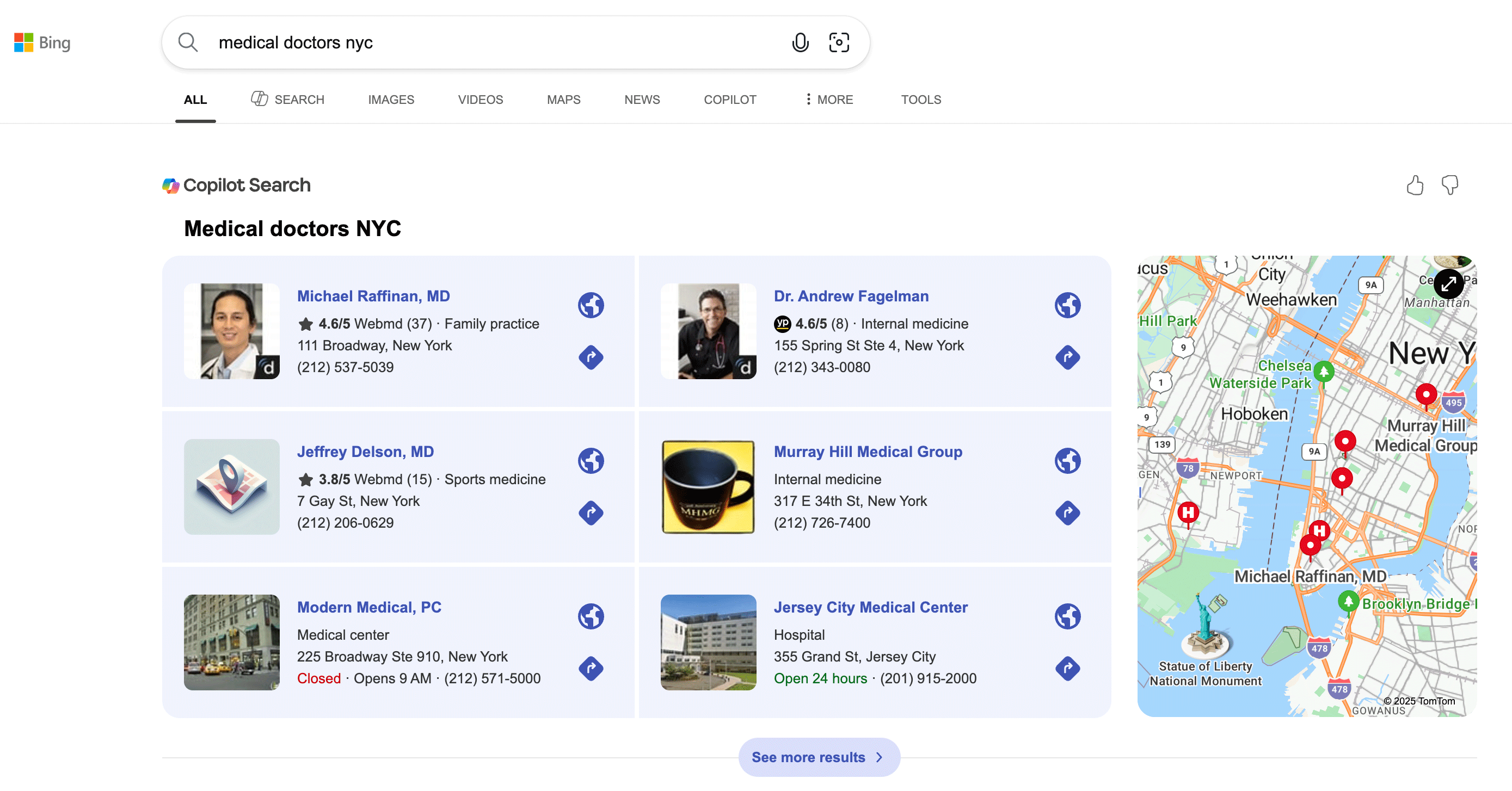Expand the map to full view
Viewport: 1512px width, 791px height.
(x=1448, y=284)
